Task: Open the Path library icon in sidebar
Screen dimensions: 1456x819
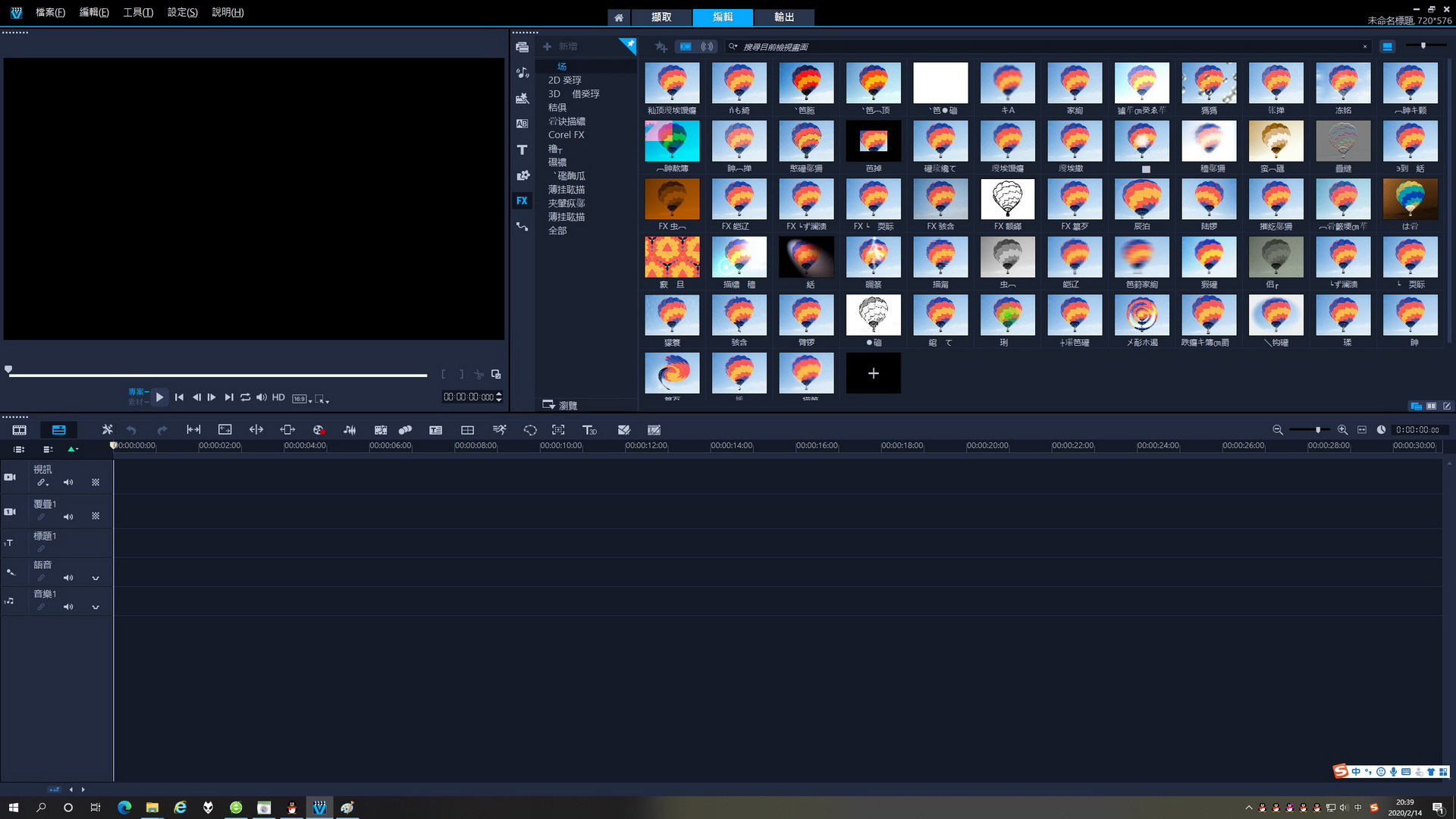Action: point(522,226)
